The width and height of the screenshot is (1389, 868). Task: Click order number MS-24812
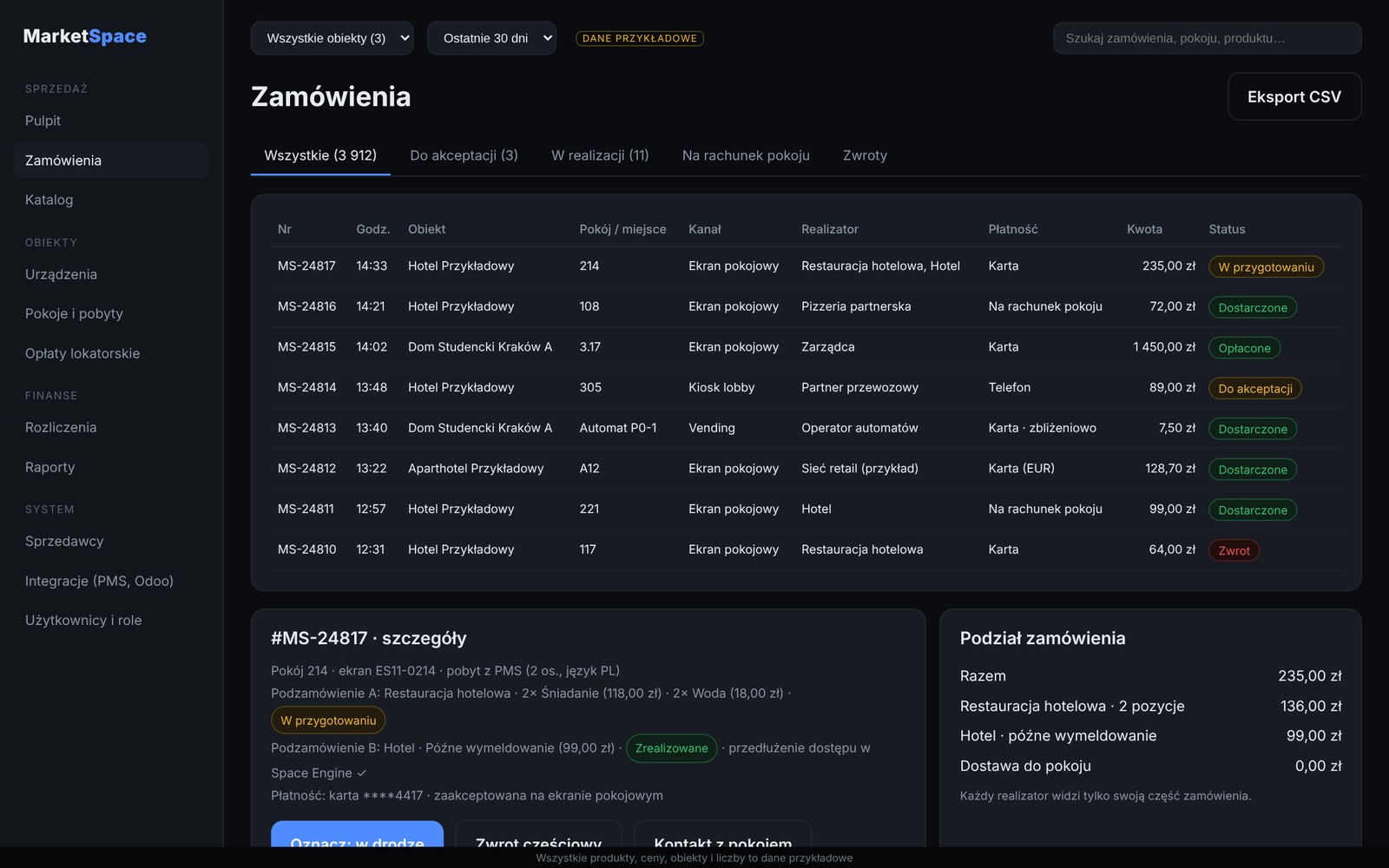306,468
